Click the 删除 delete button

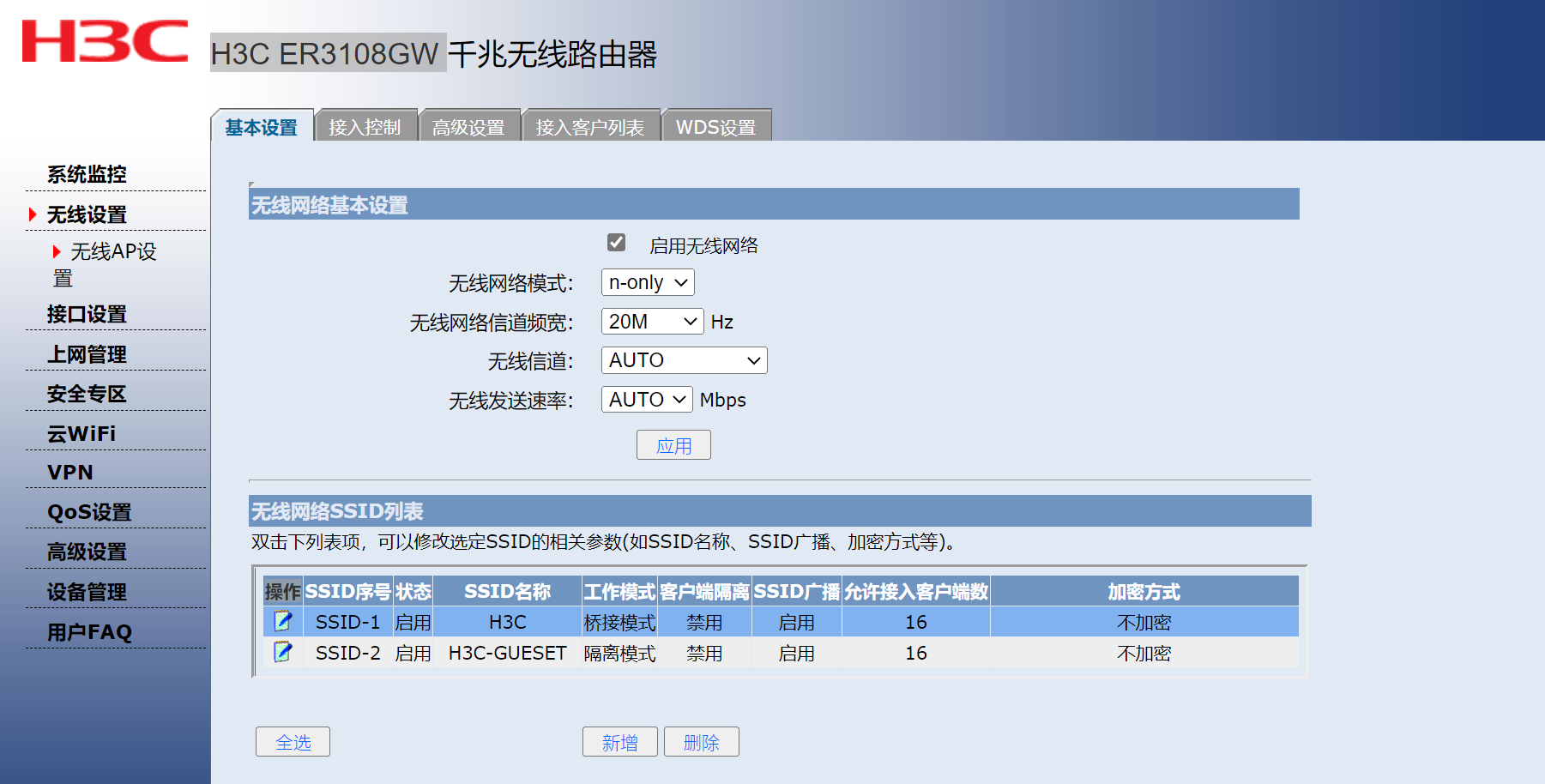coord(701,742)
